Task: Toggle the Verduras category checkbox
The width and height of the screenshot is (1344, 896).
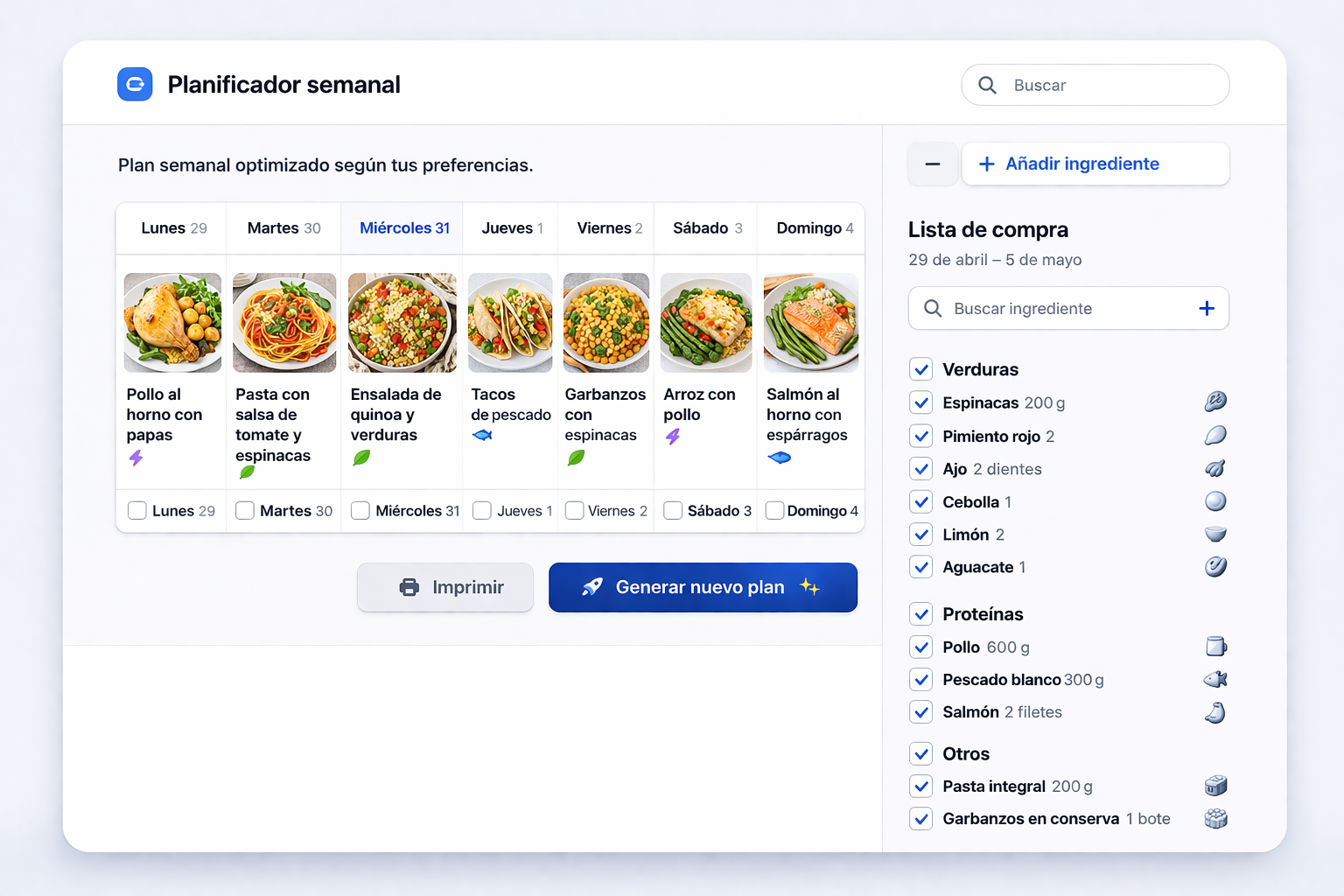Action: coord(920,369)
